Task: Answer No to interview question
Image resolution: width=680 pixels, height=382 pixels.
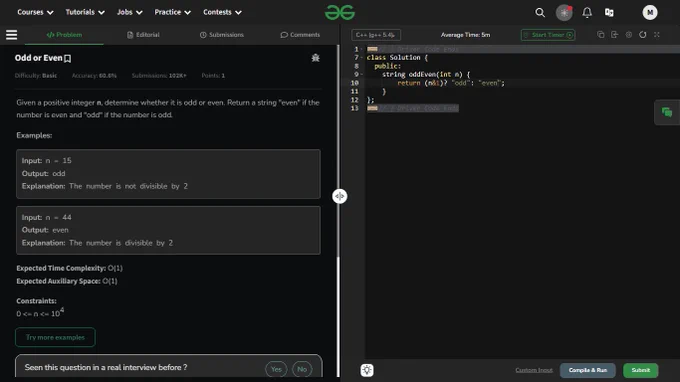Action: pyautogui.click(x=302, y=369)
